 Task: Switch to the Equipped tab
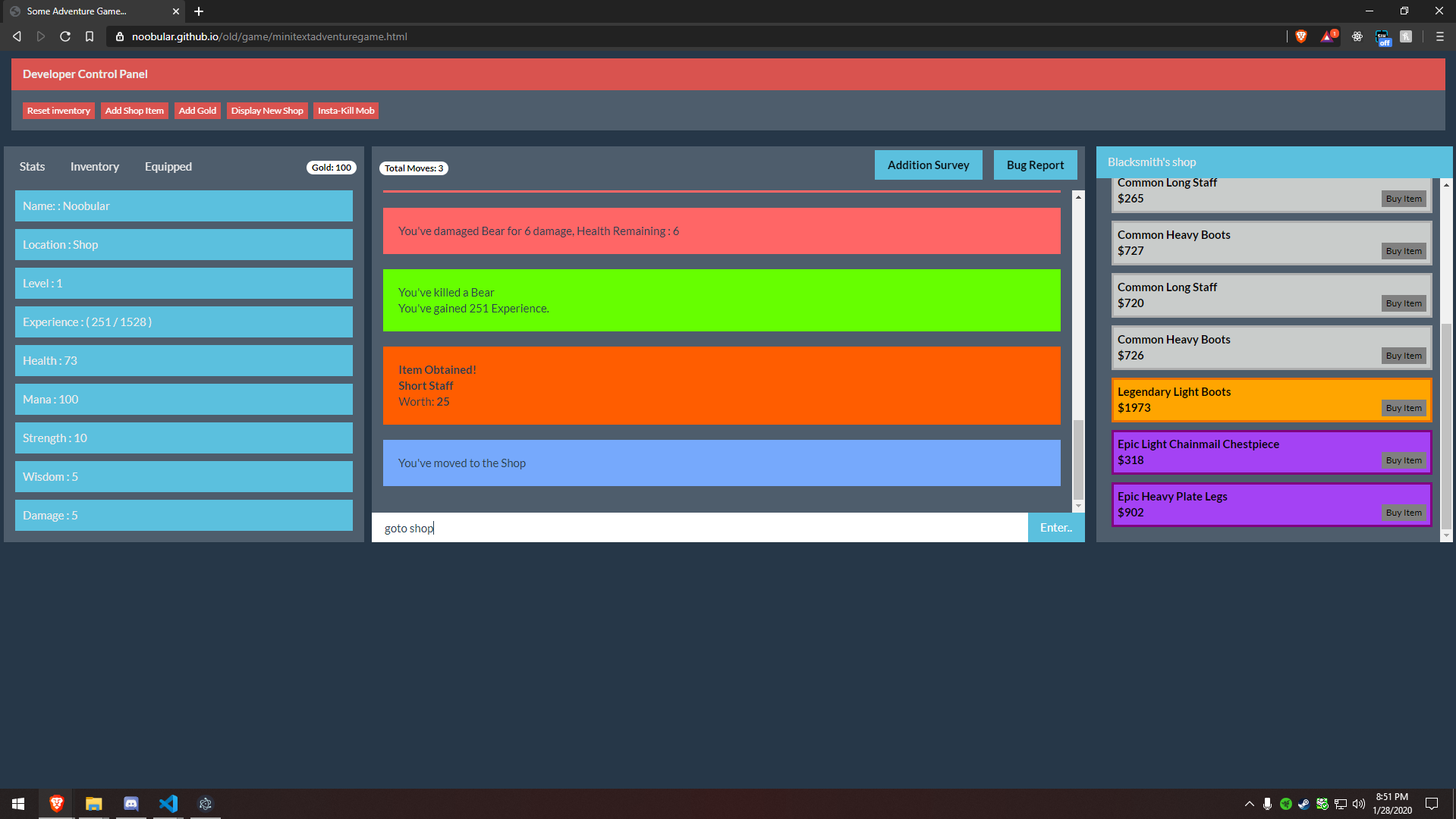pyautogui.click(x=168, y=167)
